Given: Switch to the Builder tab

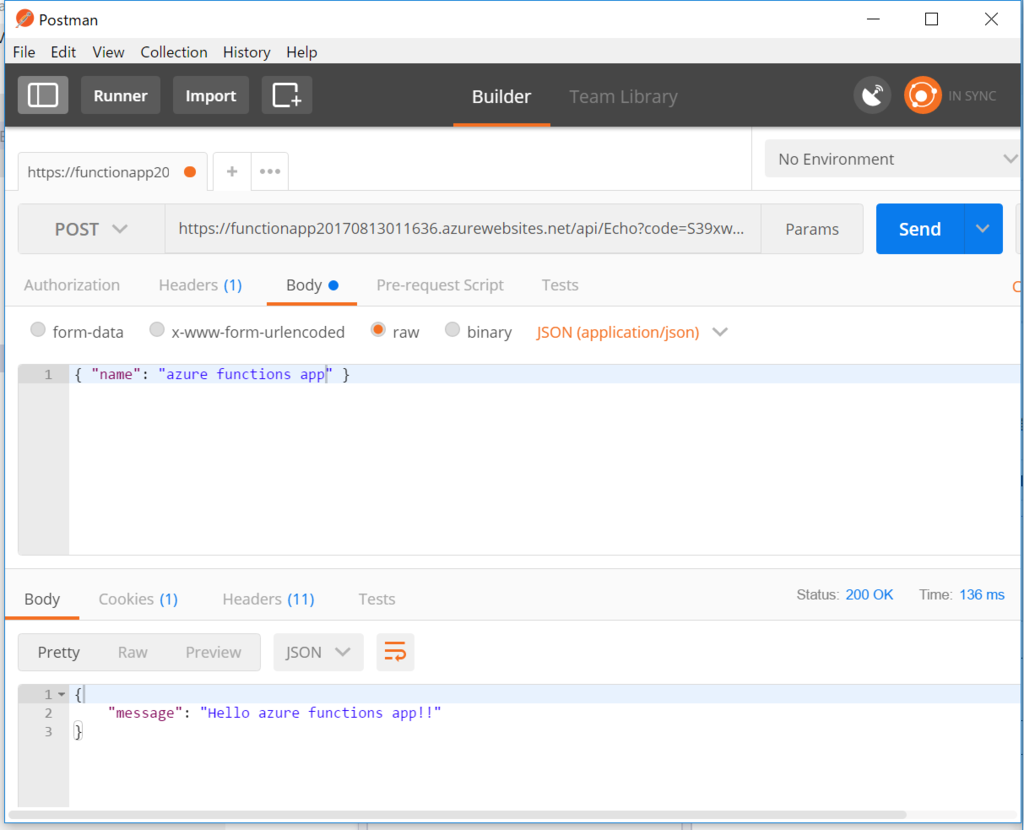Looking at the screenshot, I should coord(502,97).
